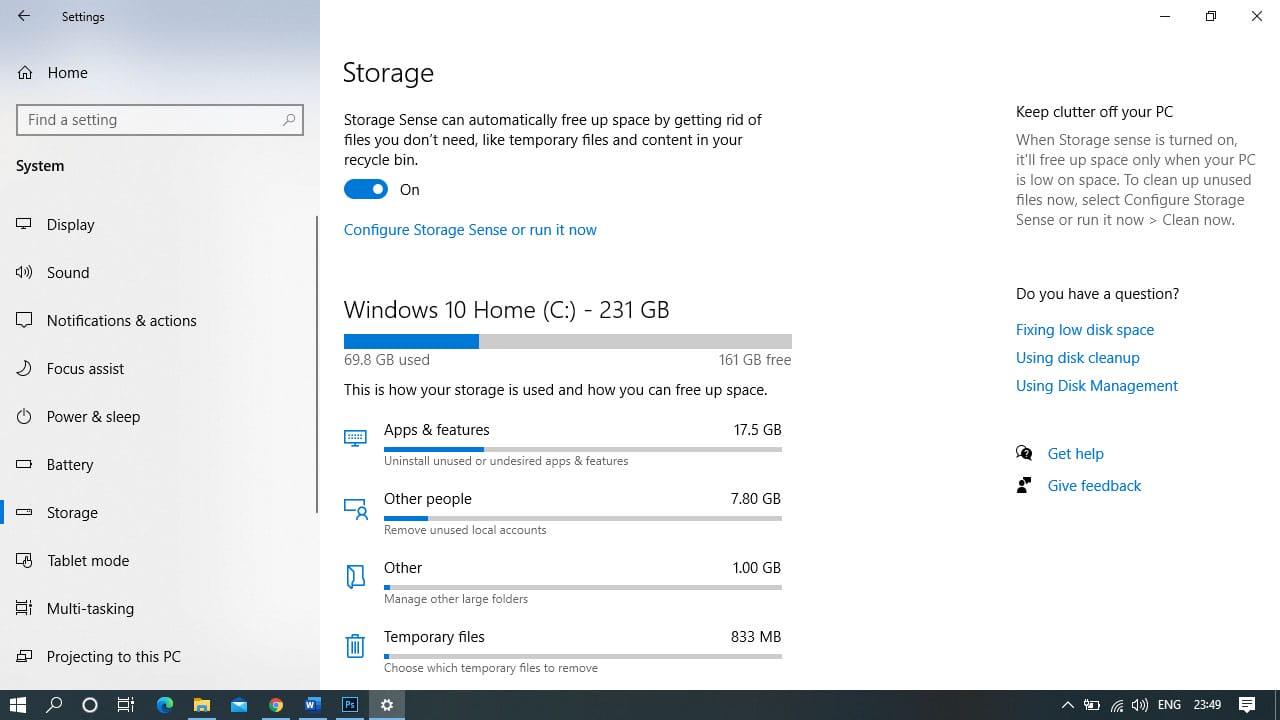Click Configure Storage Sense or run it now
The image size is (1280, 720).
(x=470, y=229)
